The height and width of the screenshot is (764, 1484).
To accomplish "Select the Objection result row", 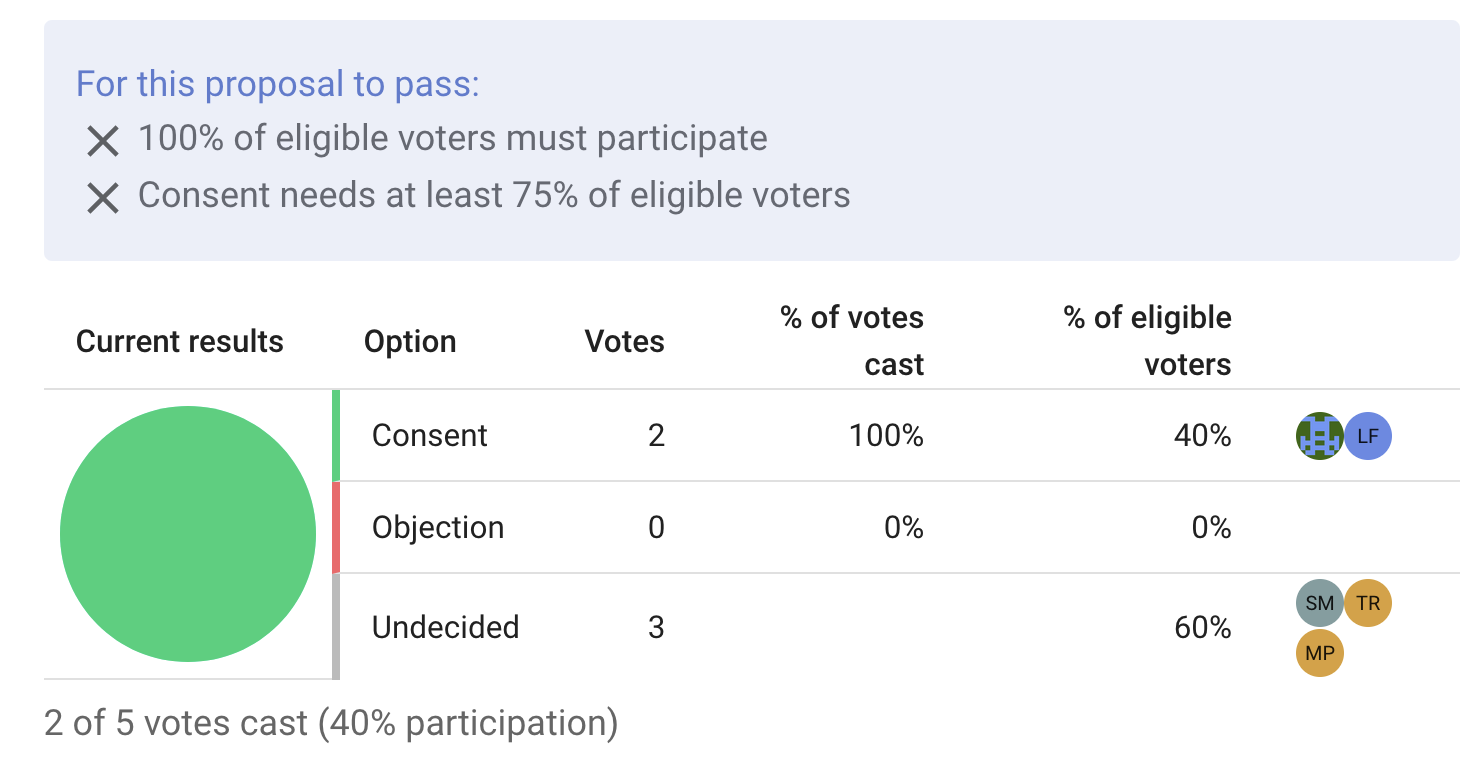I will point(438,527).
